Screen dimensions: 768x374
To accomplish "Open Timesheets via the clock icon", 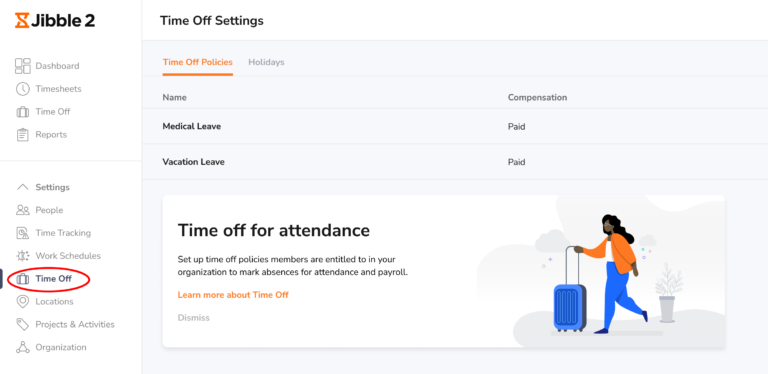I will (23, 89).
